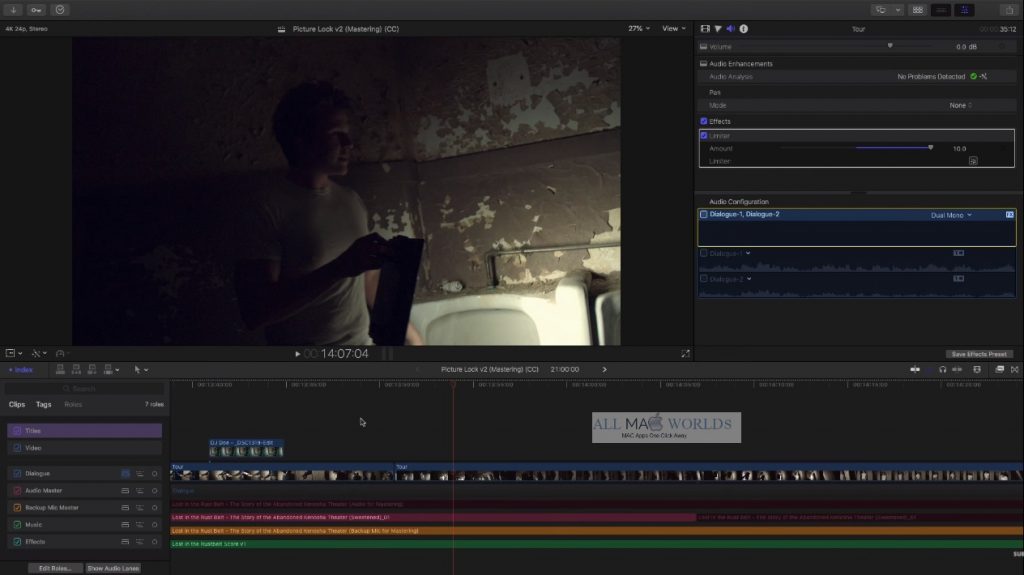This screenshot has width=1024, height=575.
Task: Open the Video inspector filmstrip icon
Action: pos(705,29)
